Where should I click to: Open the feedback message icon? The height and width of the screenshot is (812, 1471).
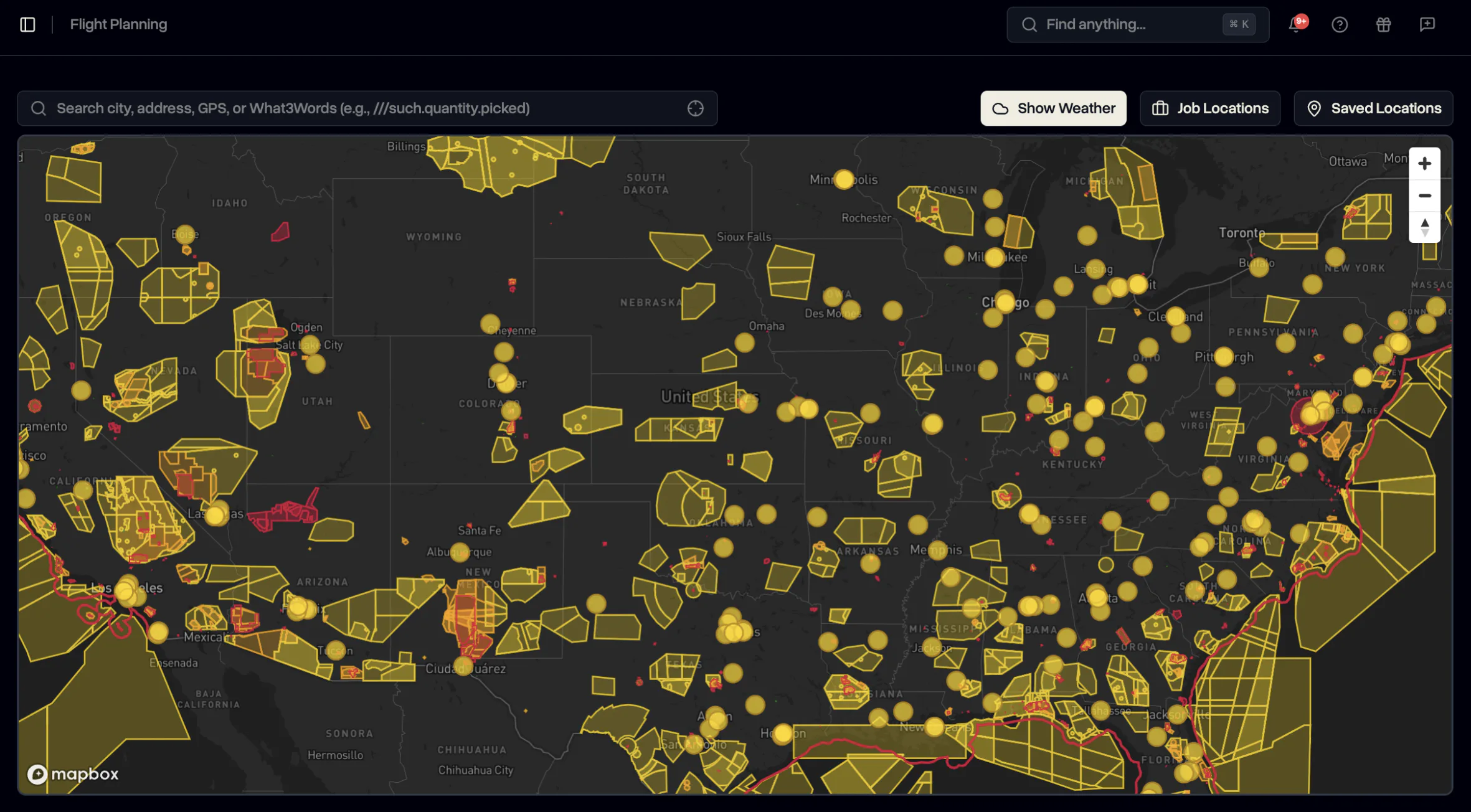click(x=1427, y=24)
